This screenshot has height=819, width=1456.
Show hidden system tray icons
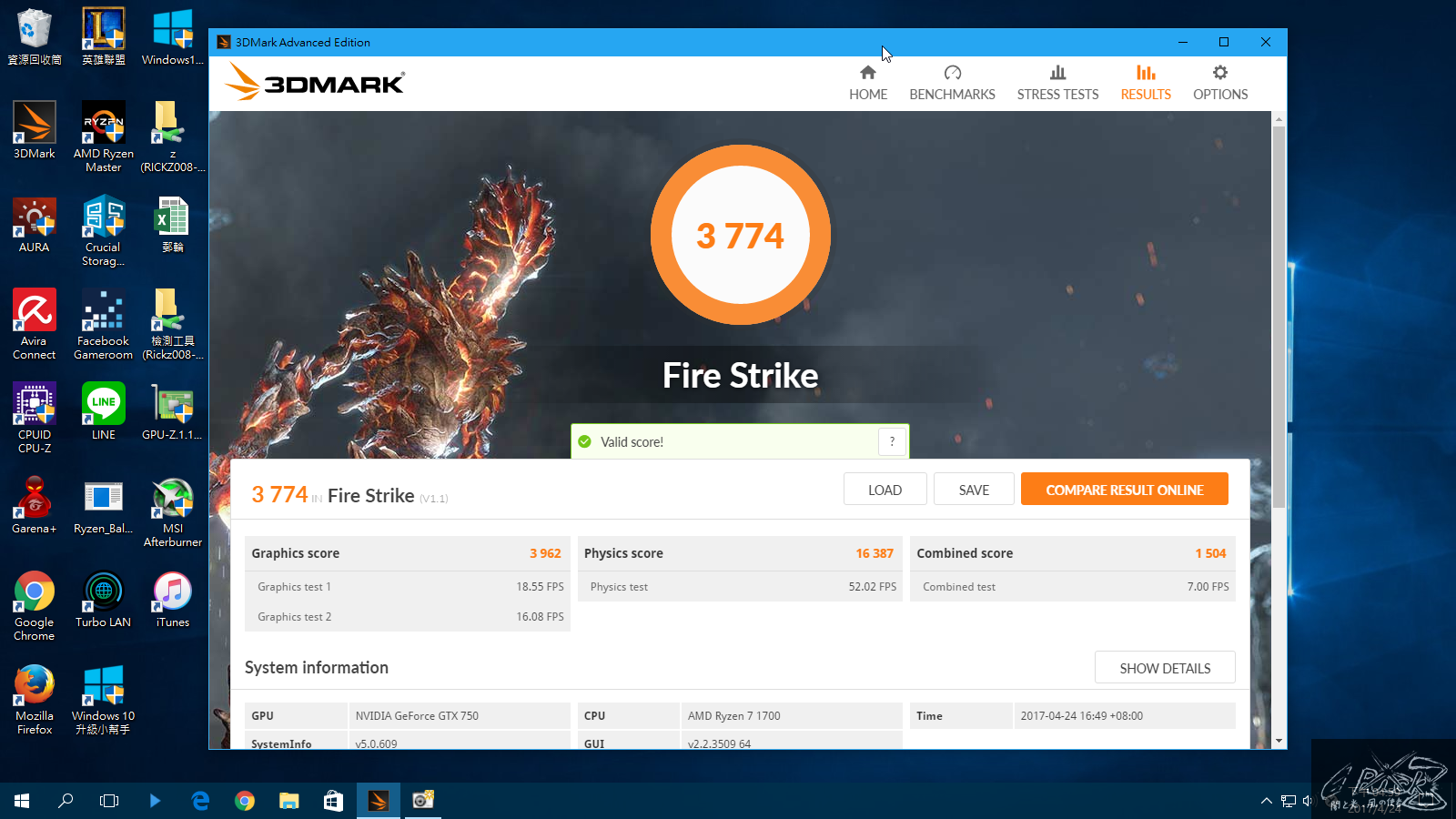pos(1266,801)
